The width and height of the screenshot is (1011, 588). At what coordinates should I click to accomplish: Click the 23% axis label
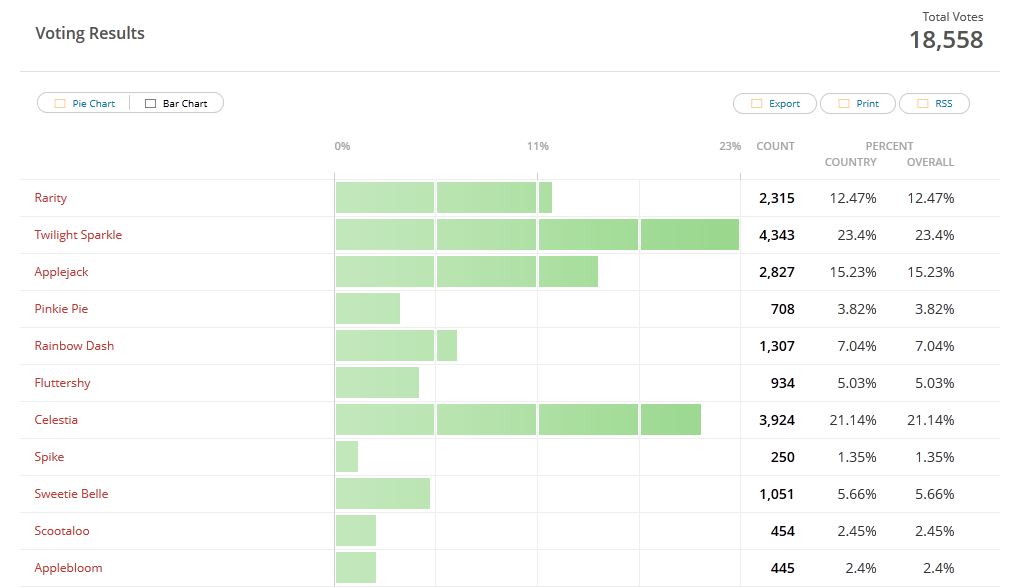point(730,146)
